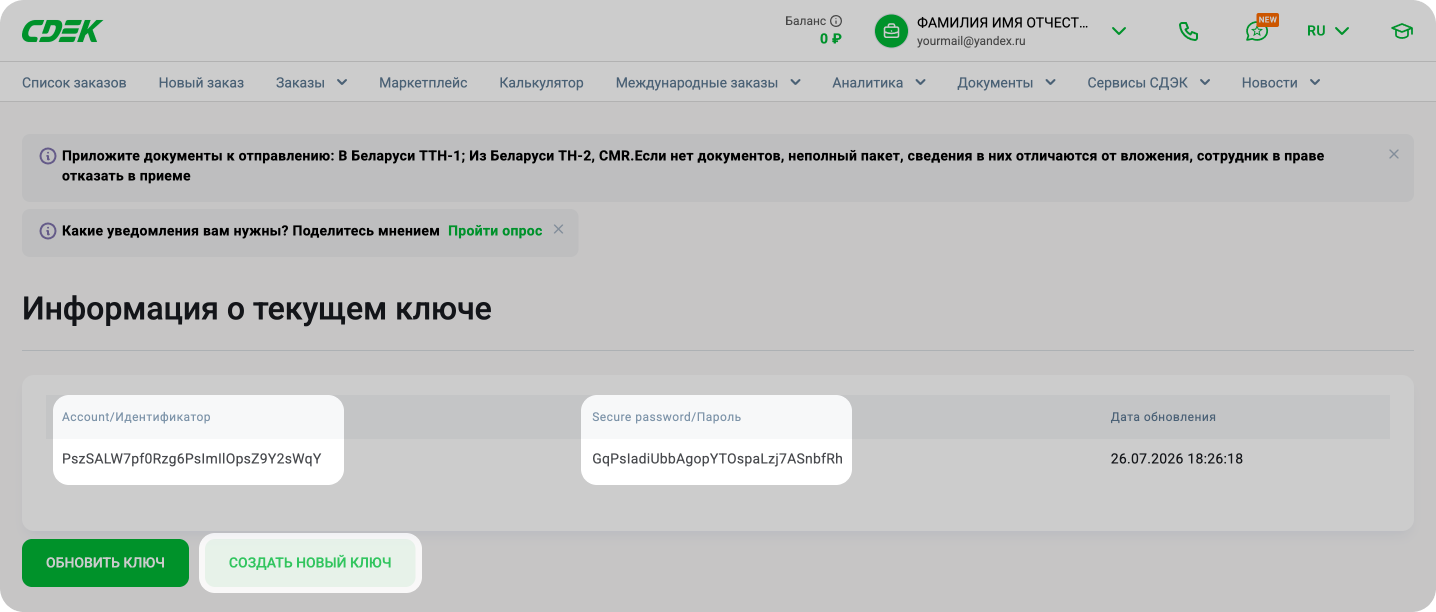Follow the Пройти опрос link

tap(495, 231)
